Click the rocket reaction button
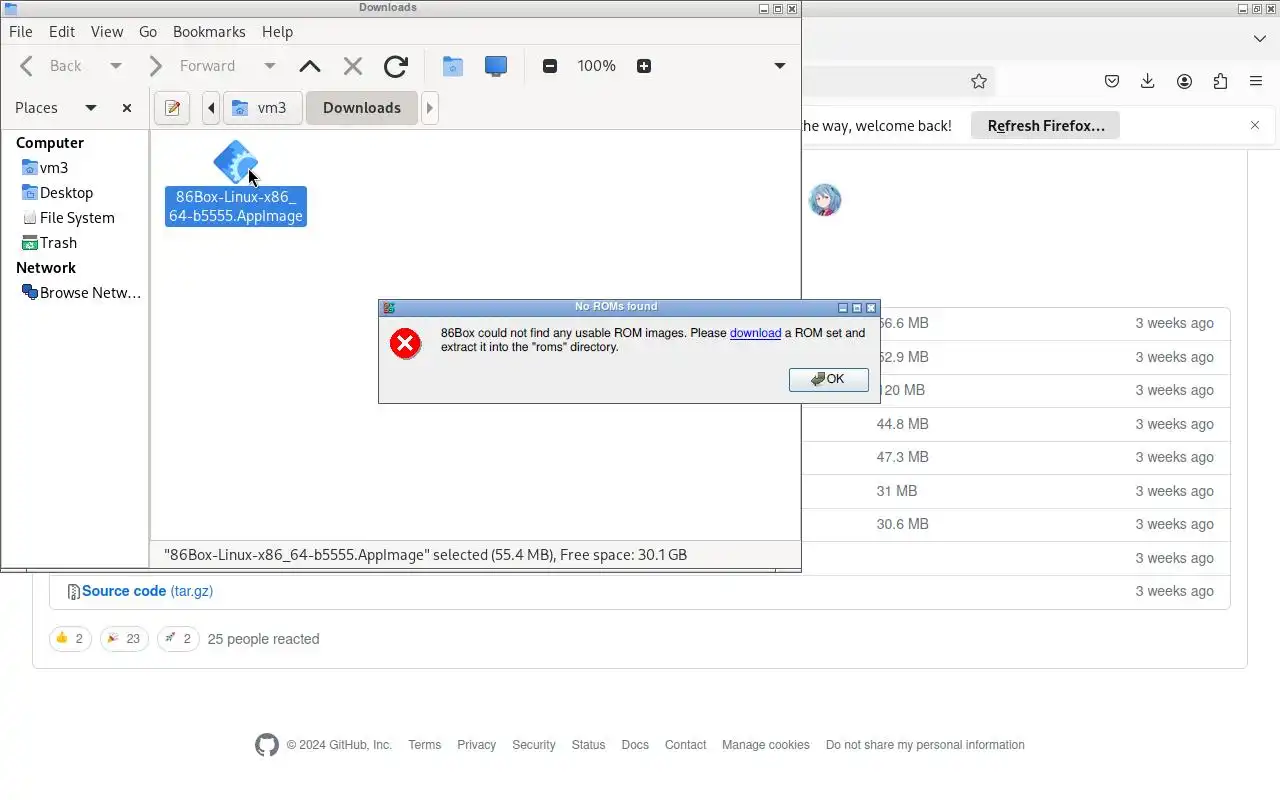1280x800 pixels. coord(178,639)
